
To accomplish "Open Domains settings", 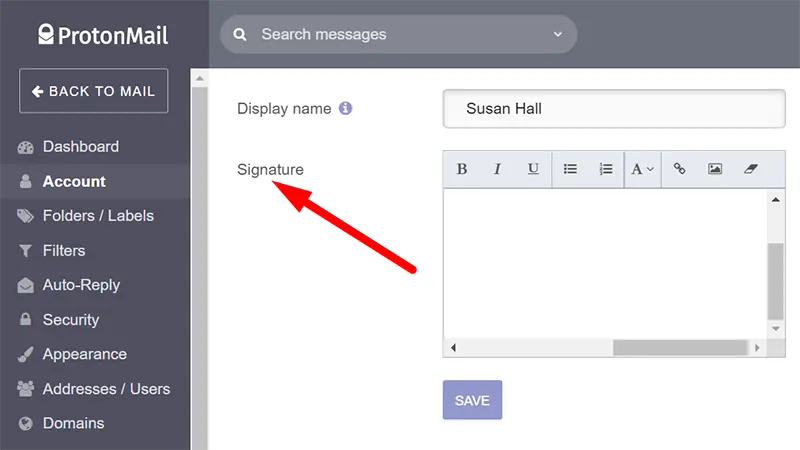I will [x=73, y=423].
